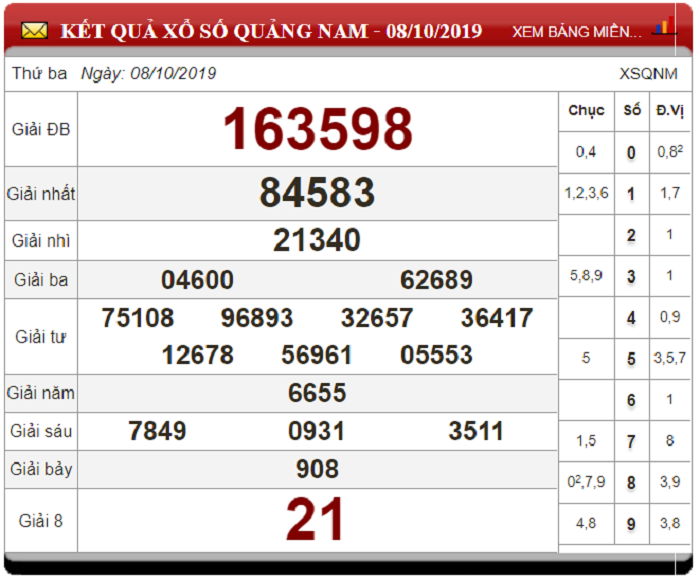
Task: Select fourth prize number 05553
Action: [436, 355]
